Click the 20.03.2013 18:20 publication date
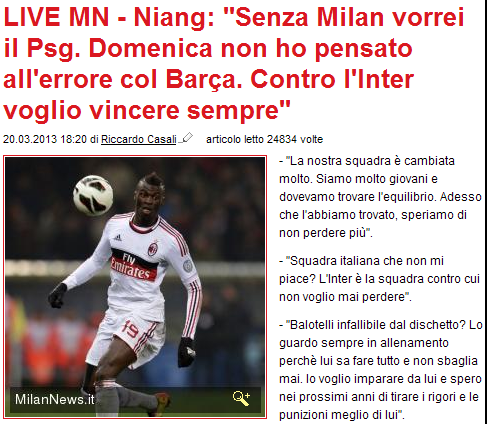The height and width of the screenshot is (424, 489). (45, 139)
